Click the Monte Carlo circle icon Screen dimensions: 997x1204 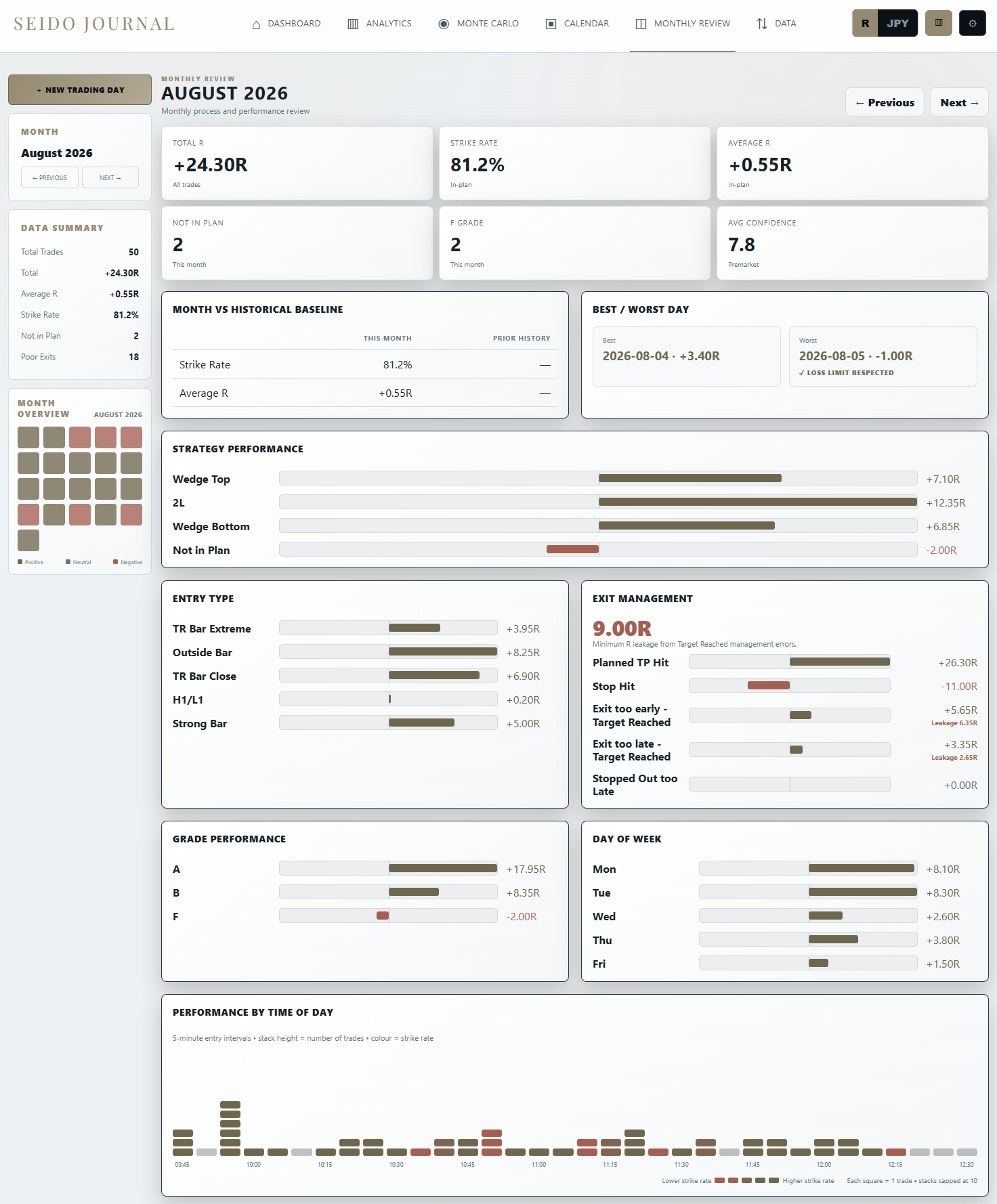(x=444, y=24)
